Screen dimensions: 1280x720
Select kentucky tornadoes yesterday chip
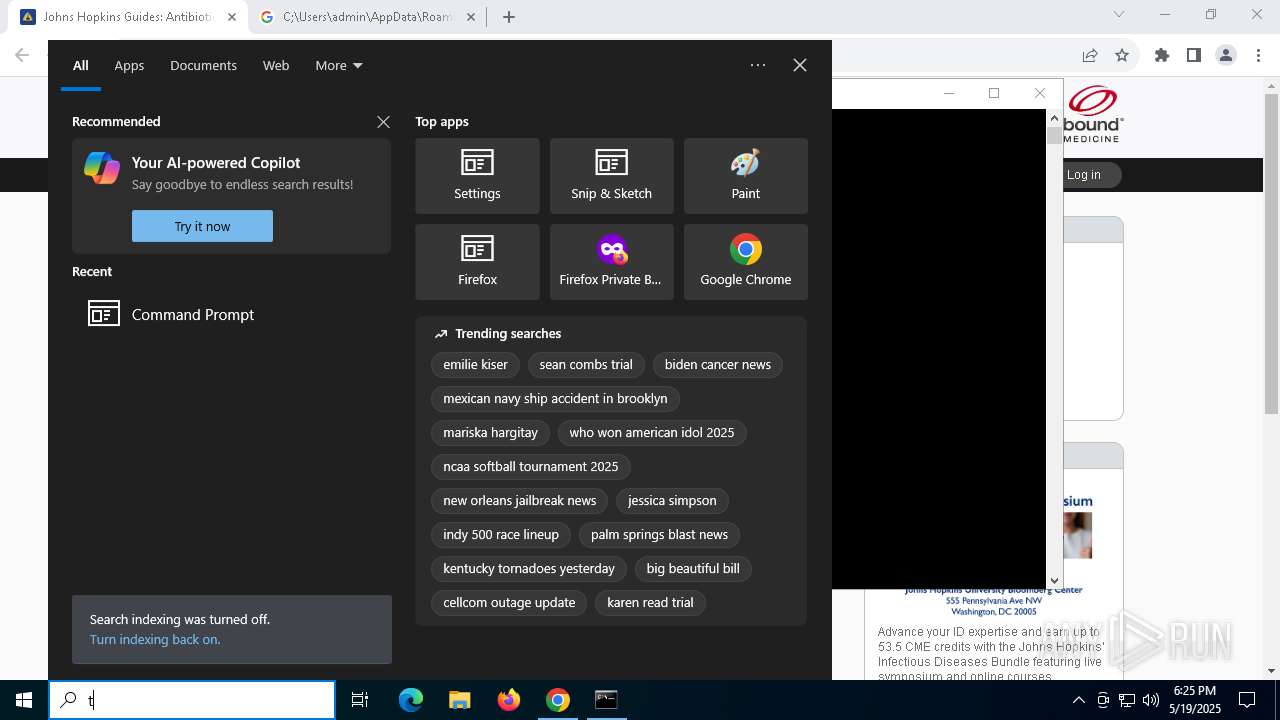(x=529, y=569)
